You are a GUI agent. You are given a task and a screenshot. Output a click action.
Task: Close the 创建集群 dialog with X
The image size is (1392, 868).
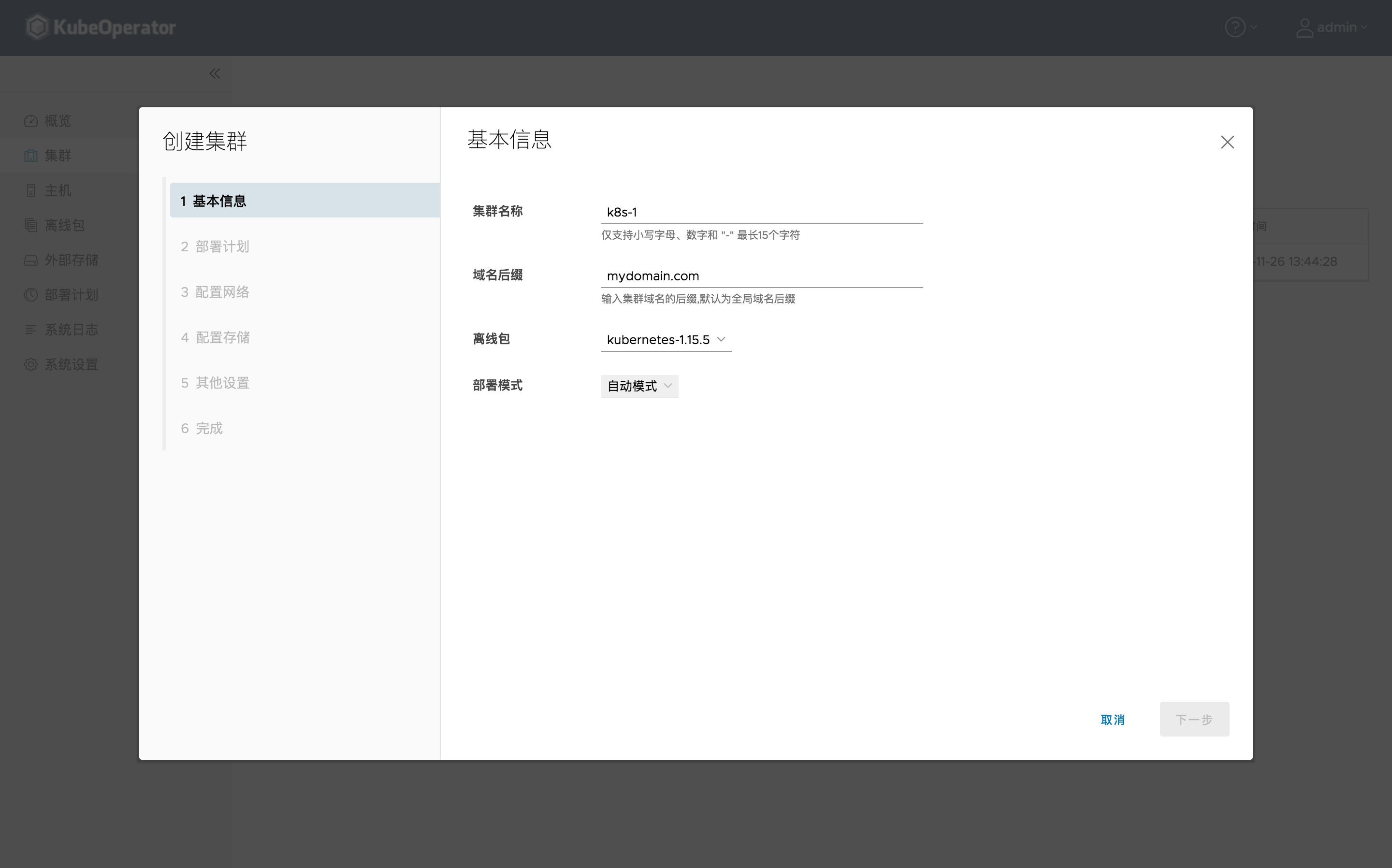(1227, 142)
